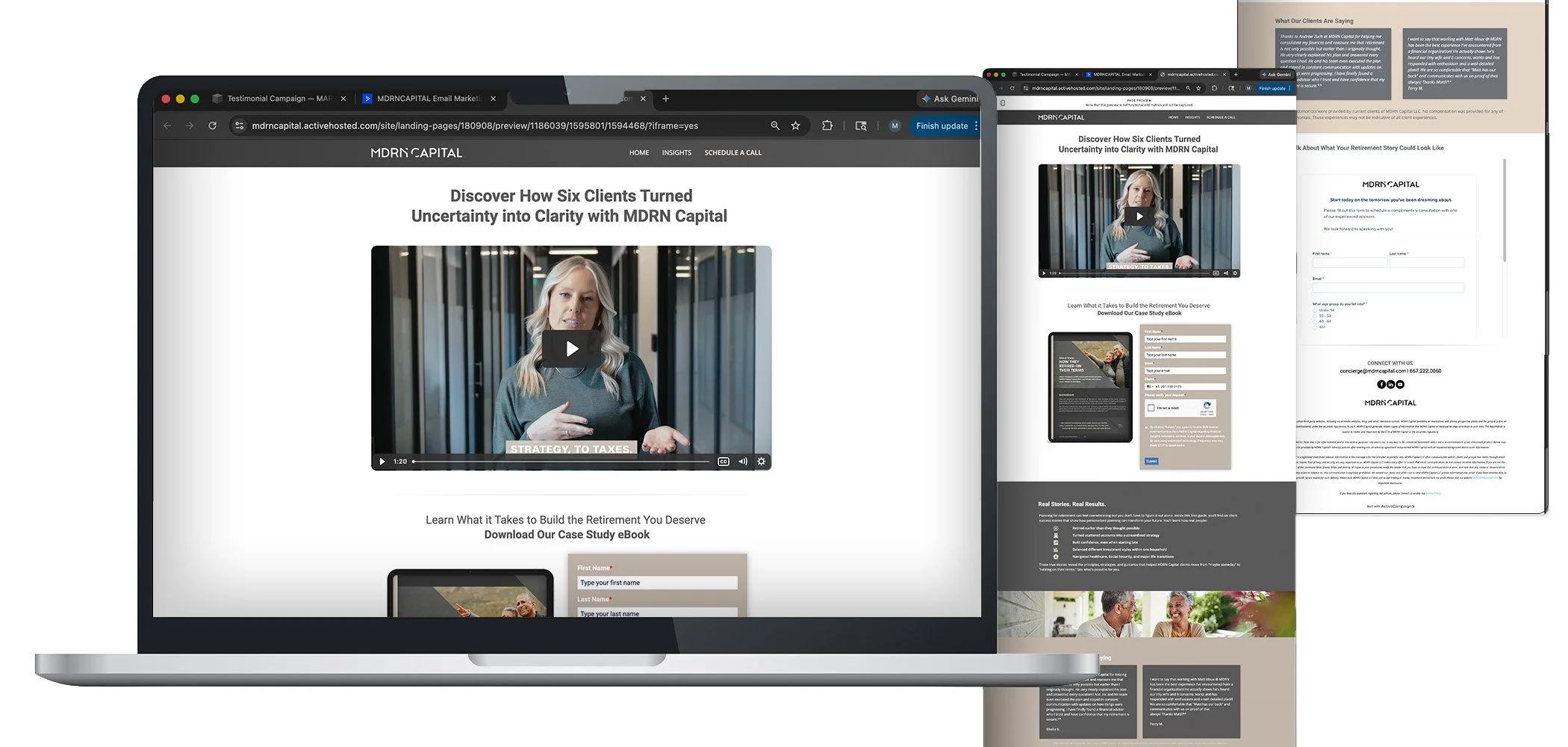Open SCHEDULE A CALL in middle preview navigation
1568x747 pixels.
point(1221,117)
